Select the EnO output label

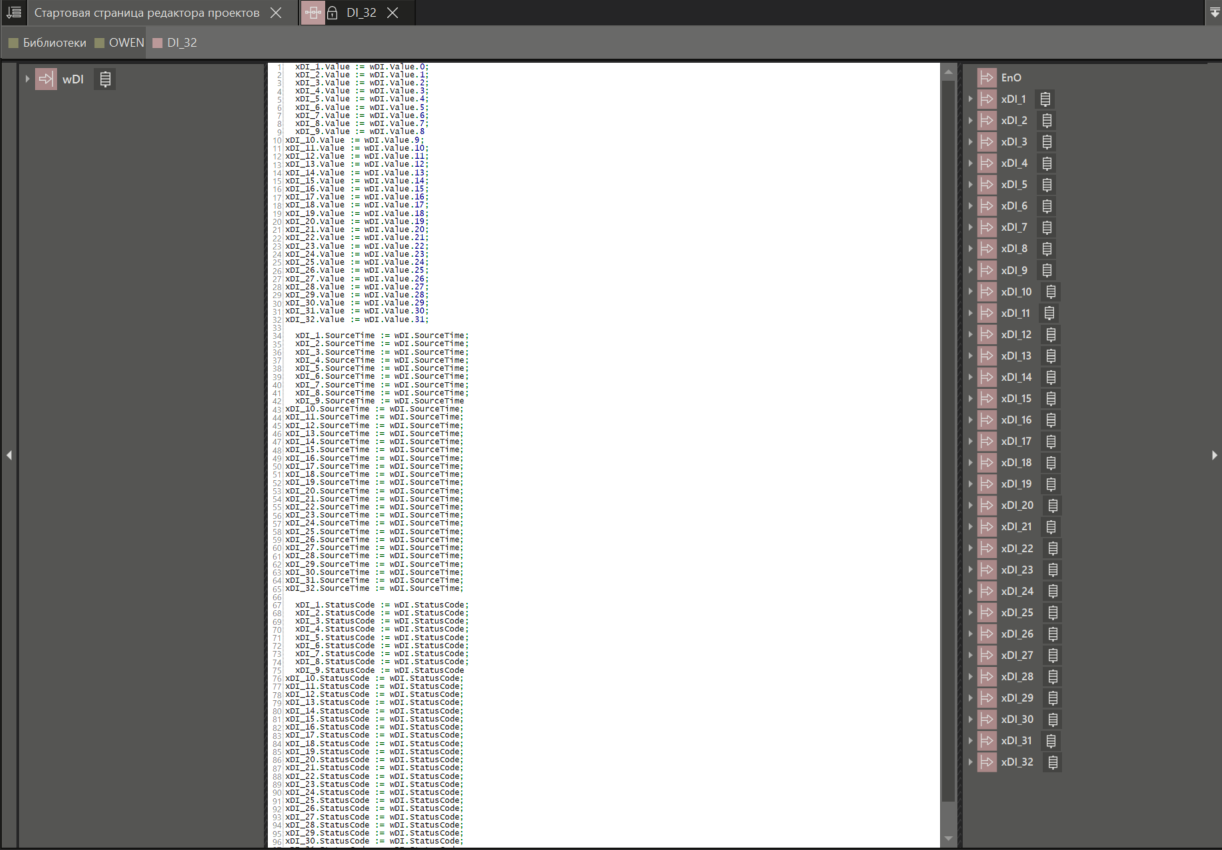pos(1011,78)
